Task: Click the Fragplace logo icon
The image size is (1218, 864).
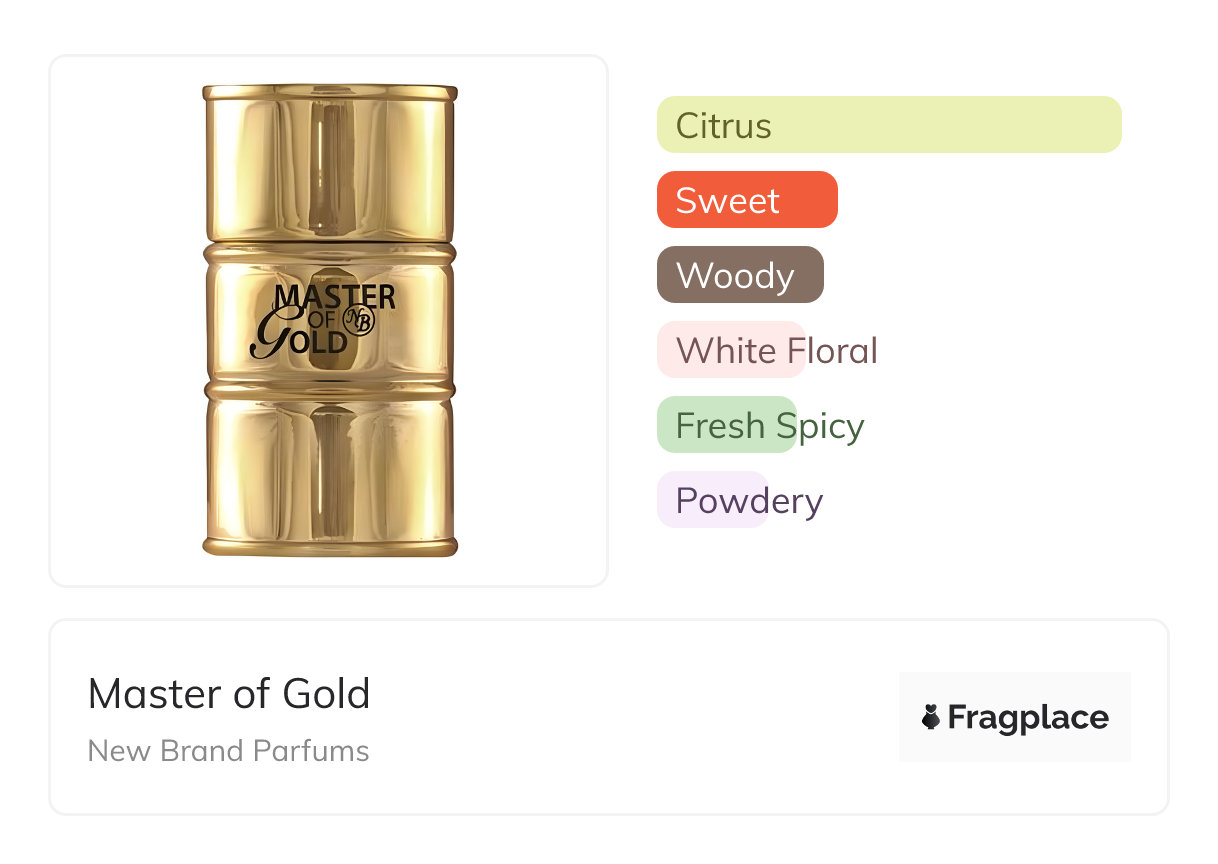Action: coord(931,717)
